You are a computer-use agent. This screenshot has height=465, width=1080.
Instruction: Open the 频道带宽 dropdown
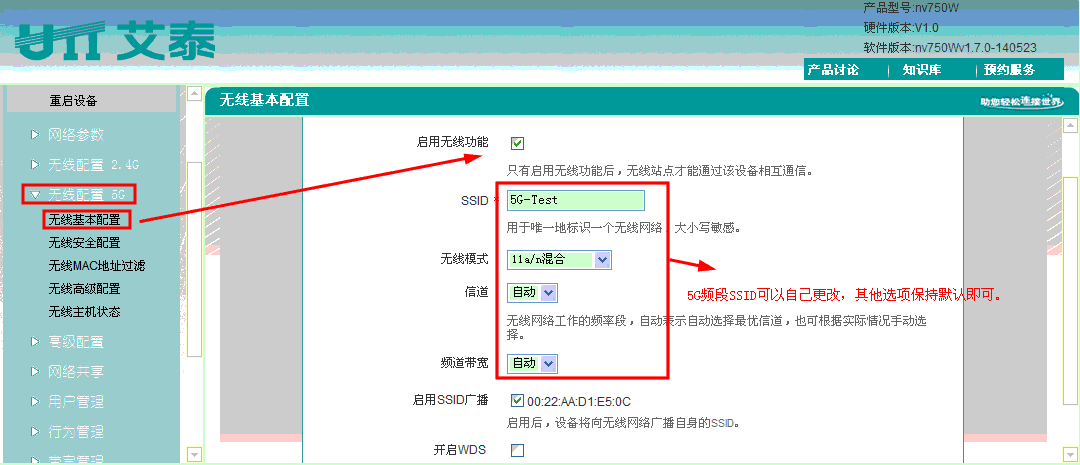[x=548, y=364]
